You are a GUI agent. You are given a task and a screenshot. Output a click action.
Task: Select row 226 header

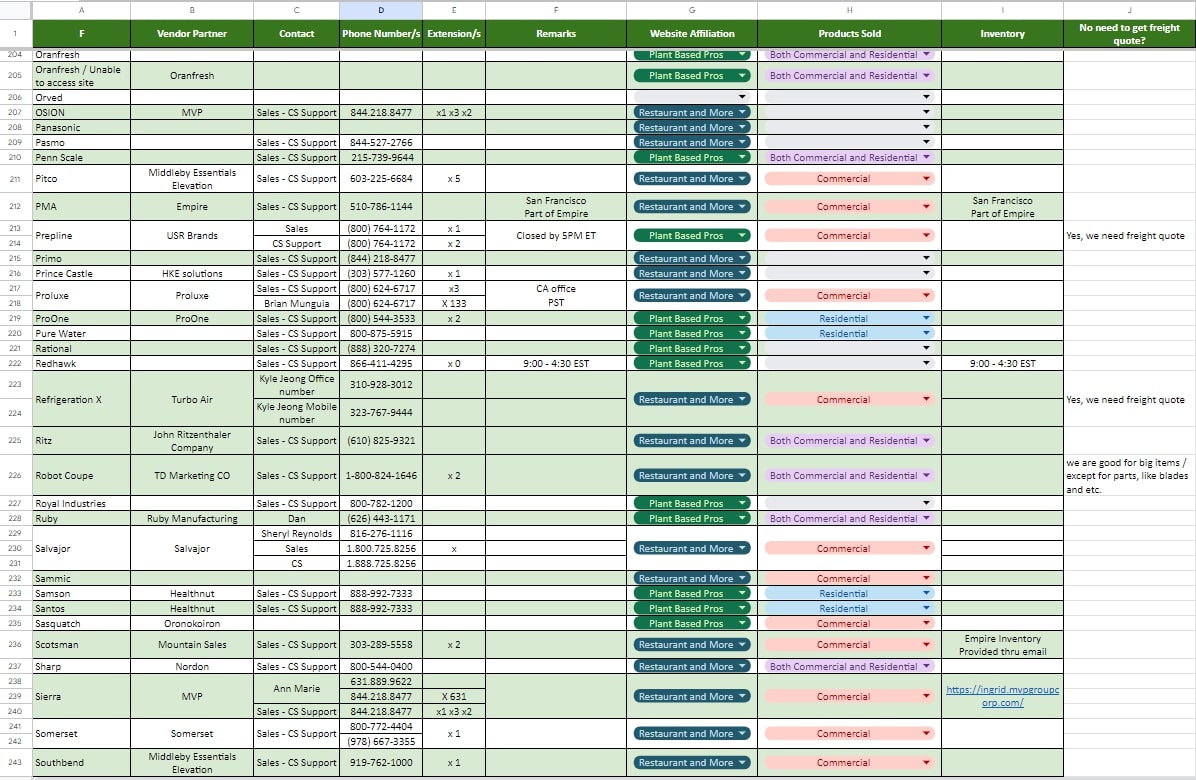click(x=15, y=475)
